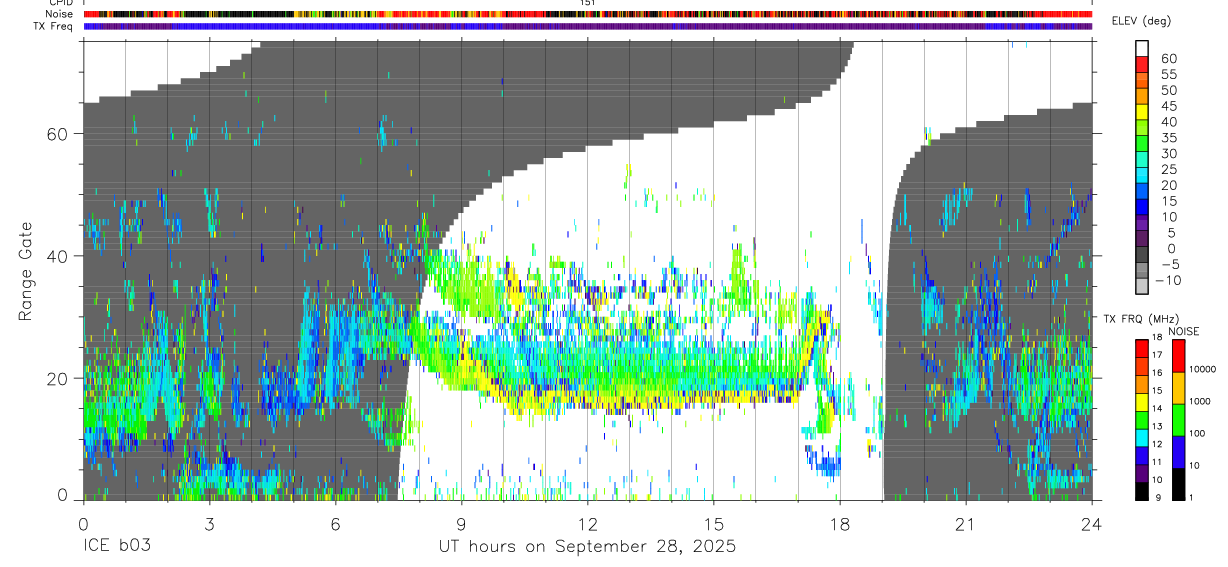Click the 'CPID' label at top left
Viewport: 1228px width, 567px height.
coord(62,3)
